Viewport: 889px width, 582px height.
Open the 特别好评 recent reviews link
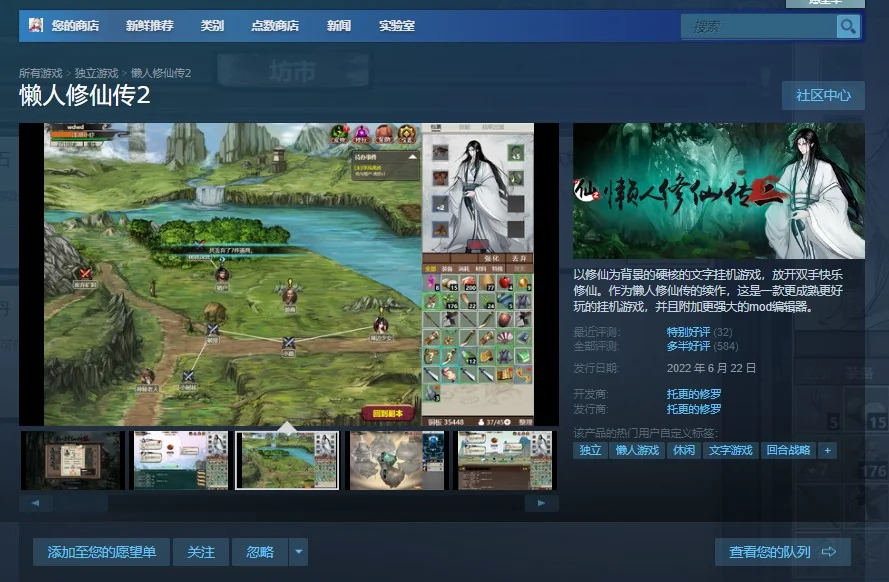pos(688,332)
